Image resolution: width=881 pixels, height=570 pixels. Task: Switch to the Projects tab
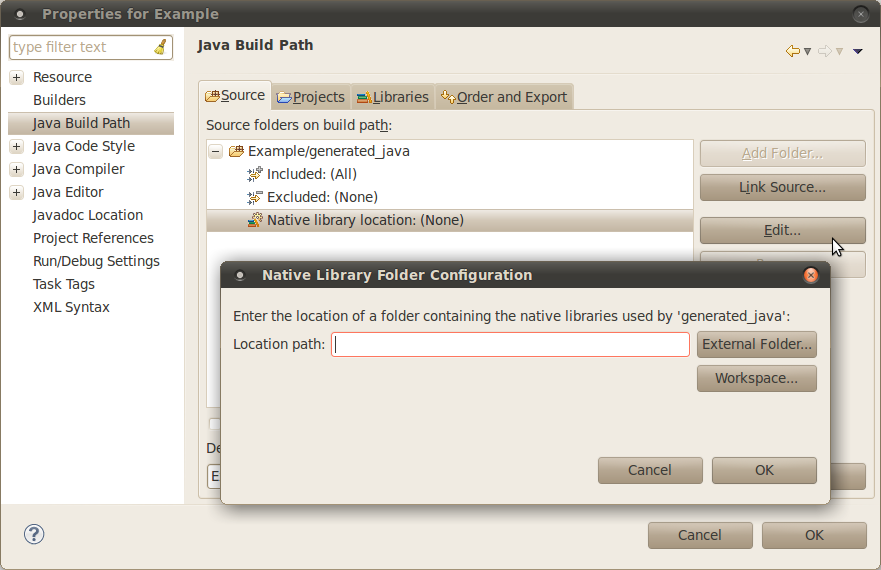[311, 97]
